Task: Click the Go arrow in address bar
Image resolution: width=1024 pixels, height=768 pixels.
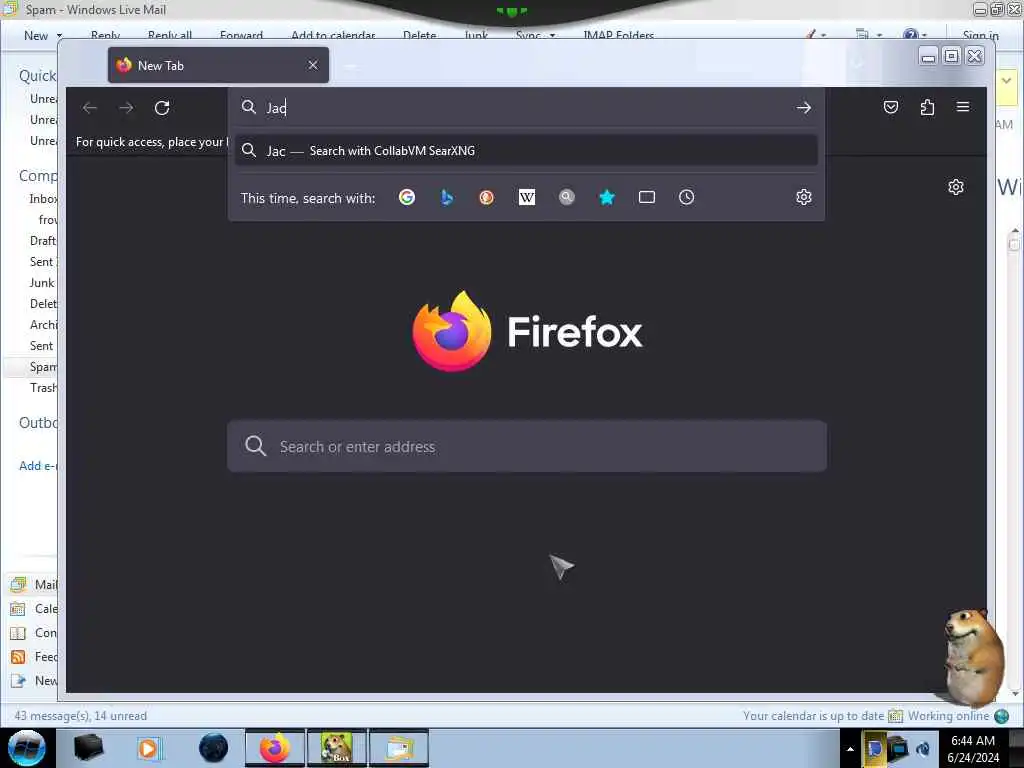Action: (x=804, y=108)
